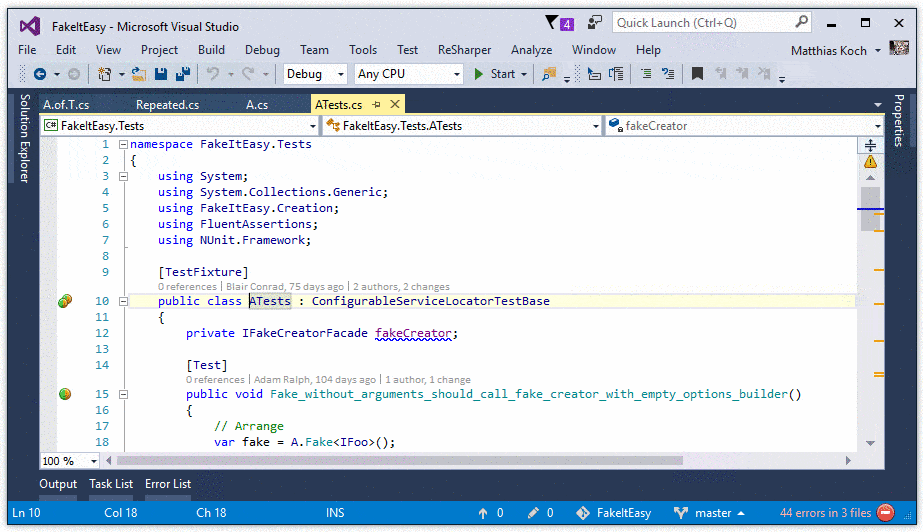
Task: Click the Start debugging play icon
Action: tap(479, 74)
